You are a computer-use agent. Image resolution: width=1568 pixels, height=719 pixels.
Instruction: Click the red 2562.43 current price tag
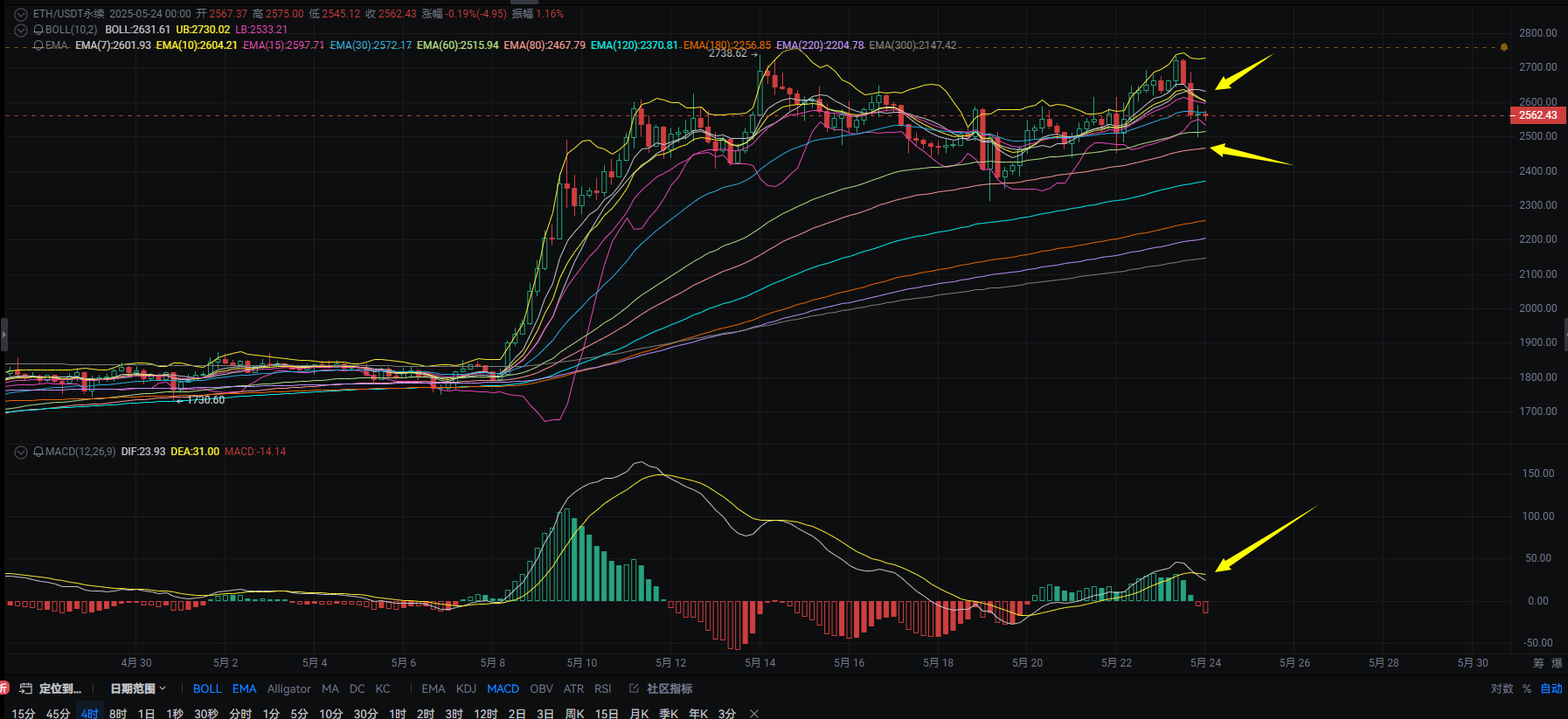pyautogui.click(x=1538, y=115)
